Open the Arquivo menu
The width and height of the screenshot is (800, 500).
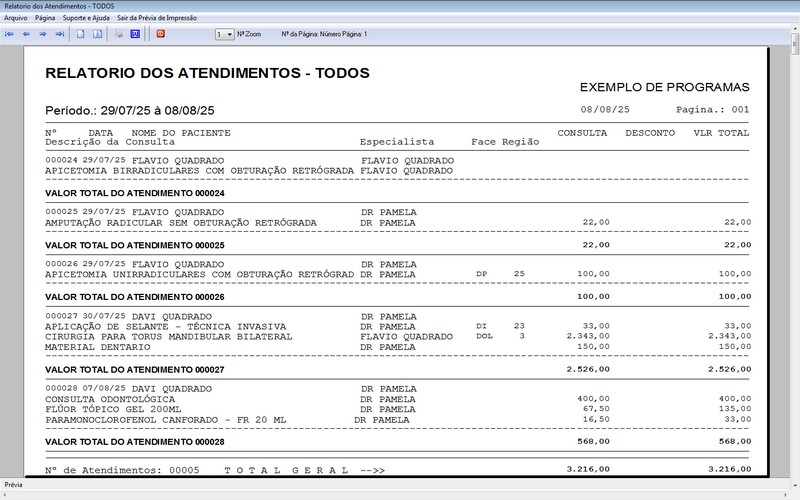click(x=16, y=18)
